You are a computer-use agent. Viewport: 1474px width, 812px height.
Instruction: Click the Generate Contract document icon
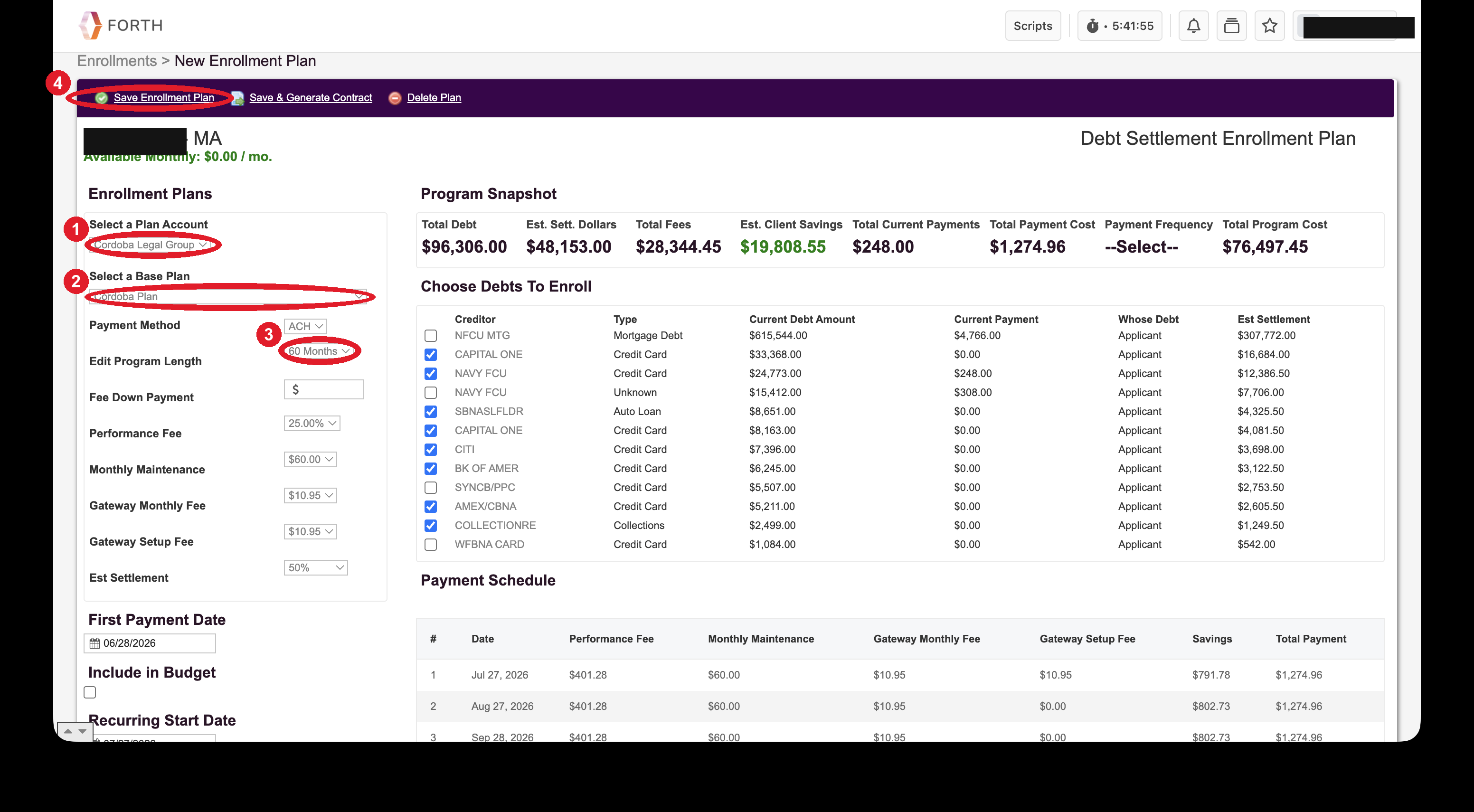tap(237, 98)
